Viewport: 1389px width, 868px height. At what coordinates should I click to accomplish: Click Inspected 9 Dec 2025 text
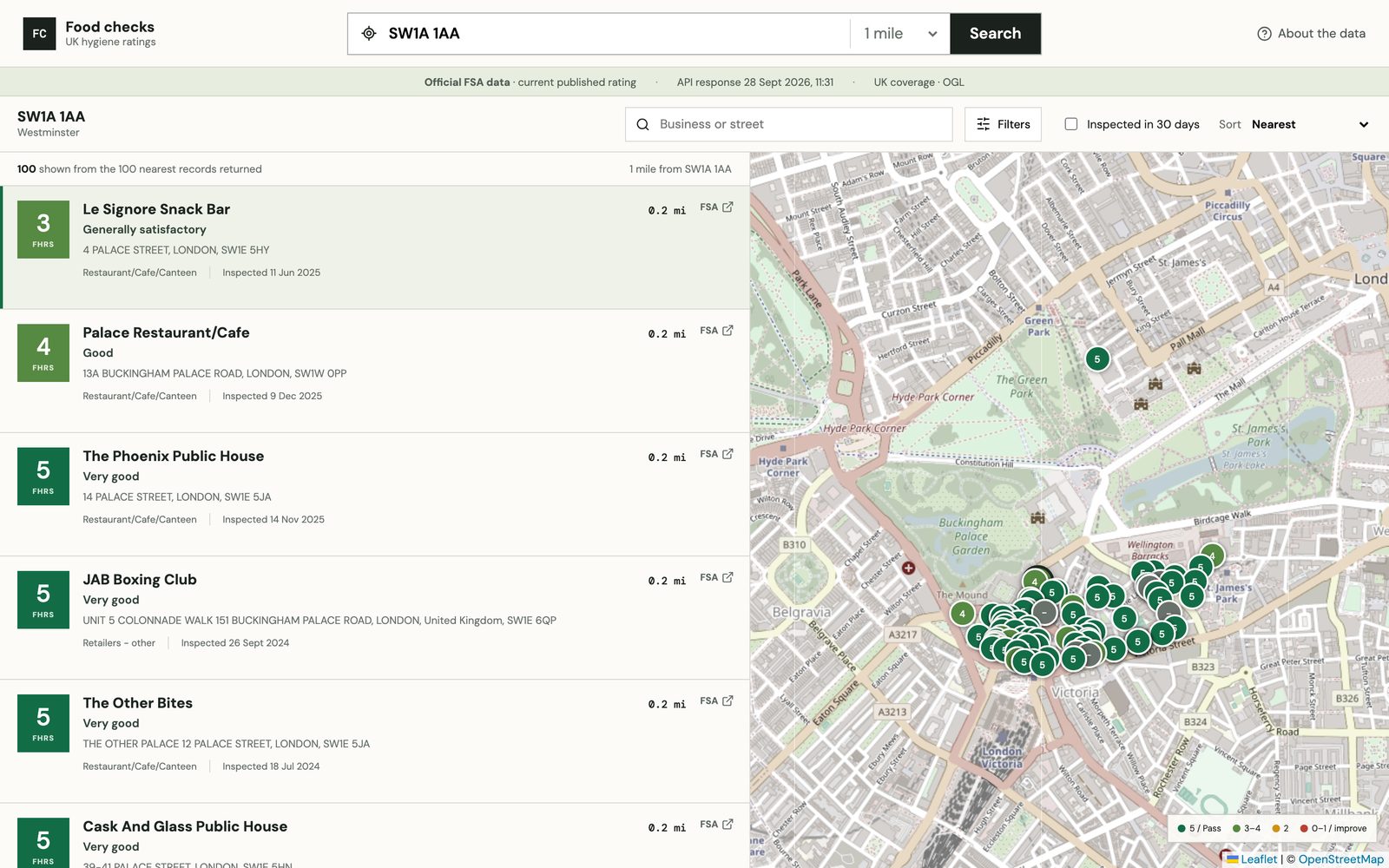coord(272,396)
